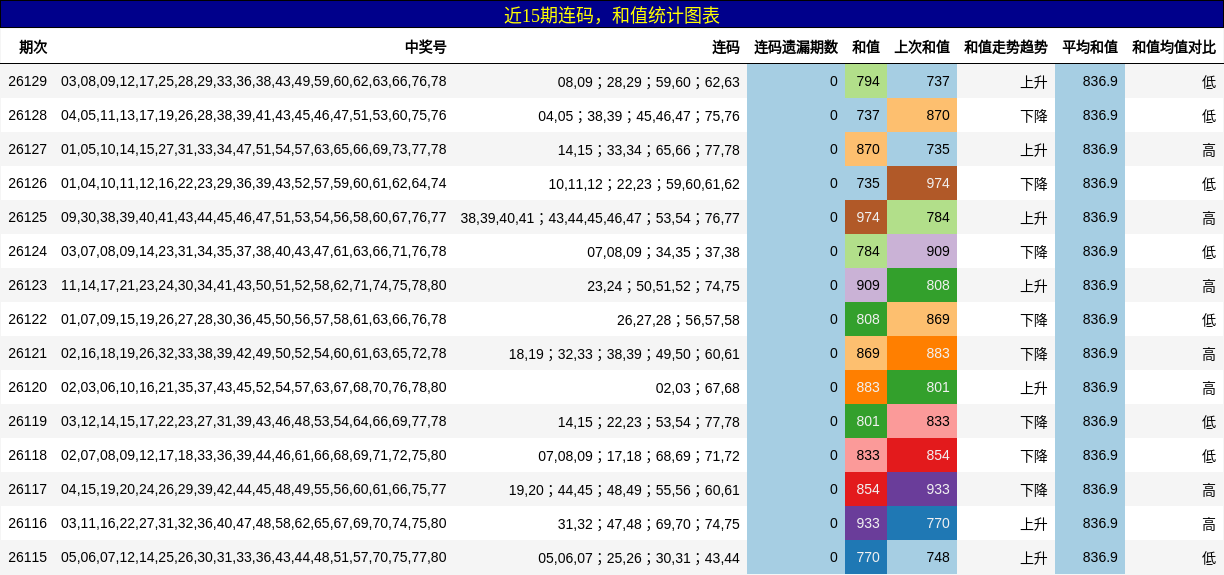This screenshot has height=575, width=1224.
Task: Click period number 26116
Action: point(27,523)
